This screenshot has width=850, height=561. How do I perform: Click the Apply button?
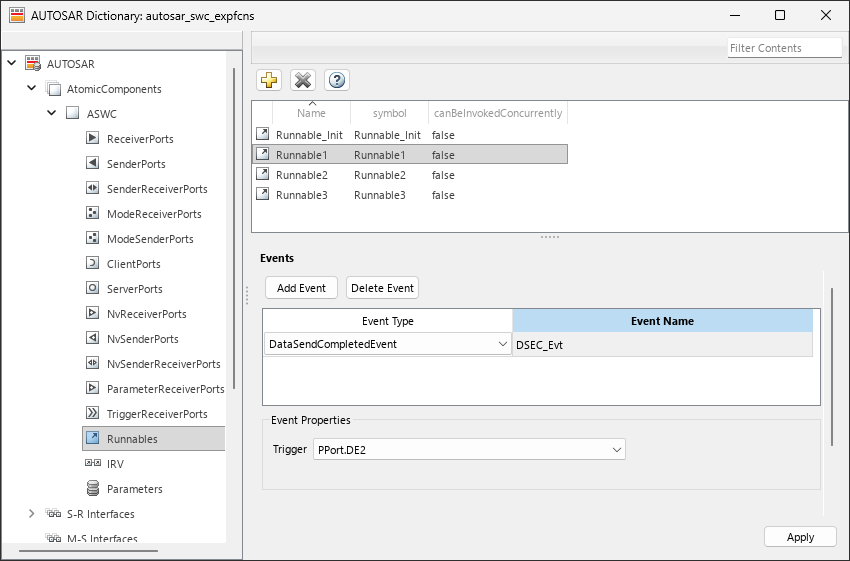800,537
